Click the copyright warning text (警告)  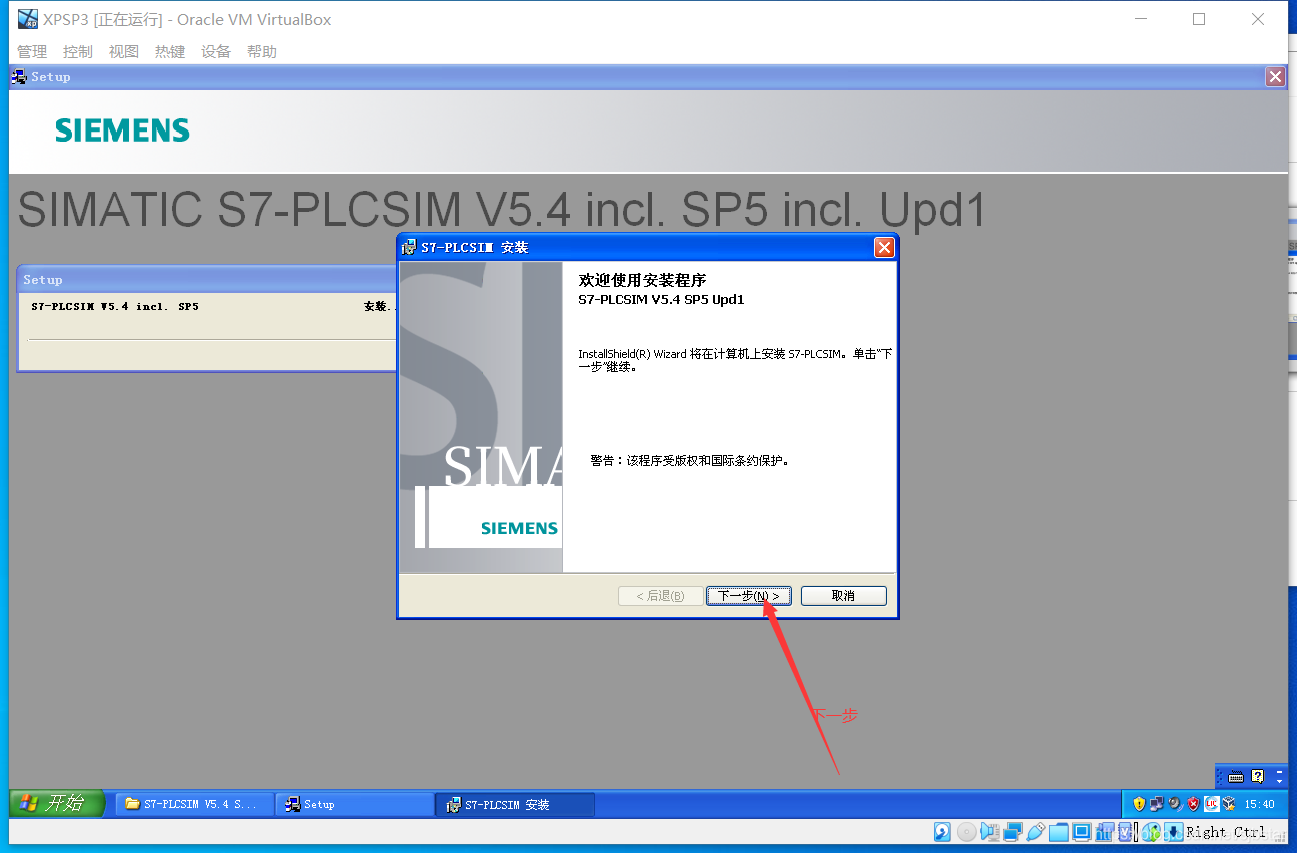[690, 461]
